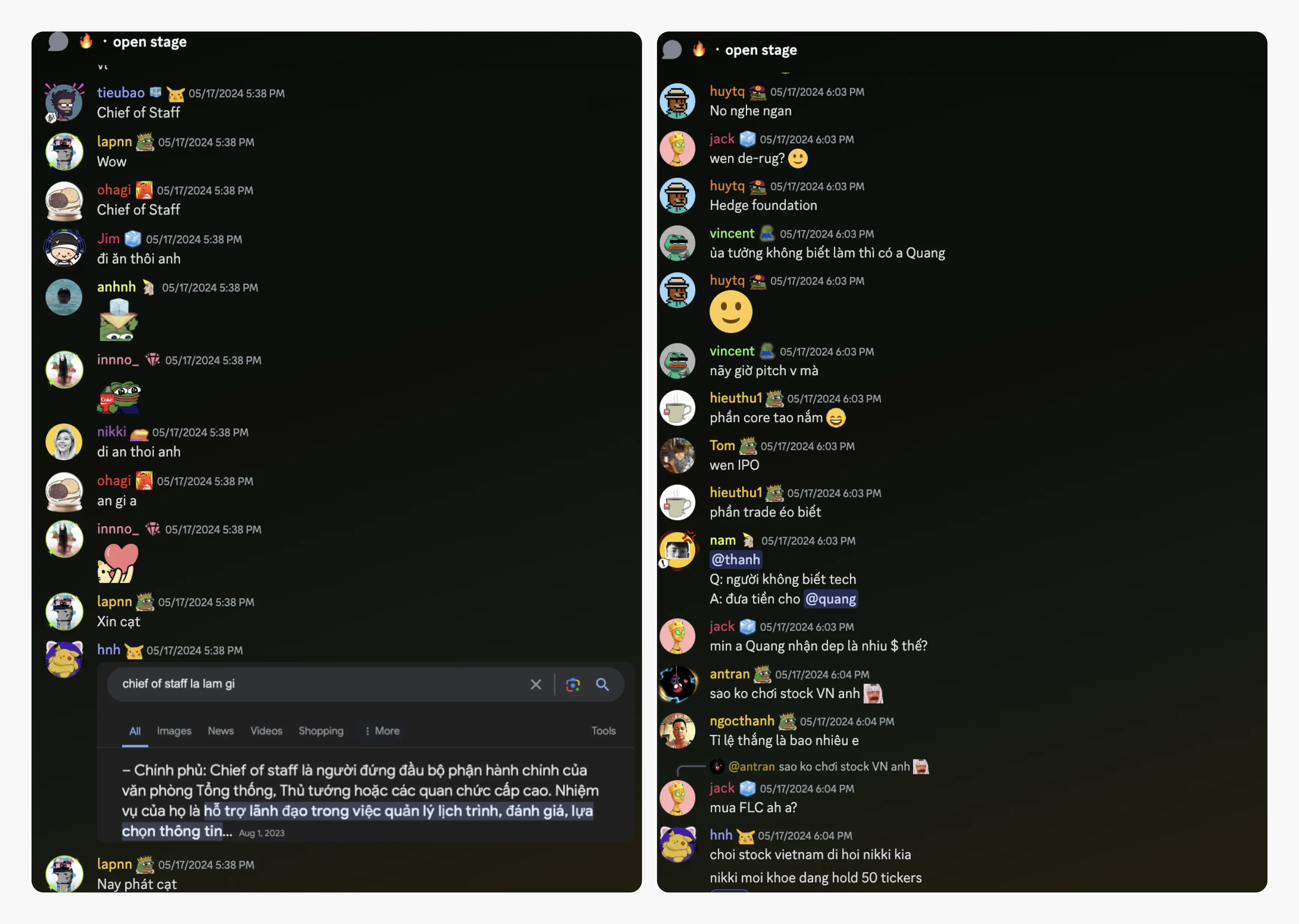
Task: Click the @thanh mention in nam's message
Action: coord(736,560)
